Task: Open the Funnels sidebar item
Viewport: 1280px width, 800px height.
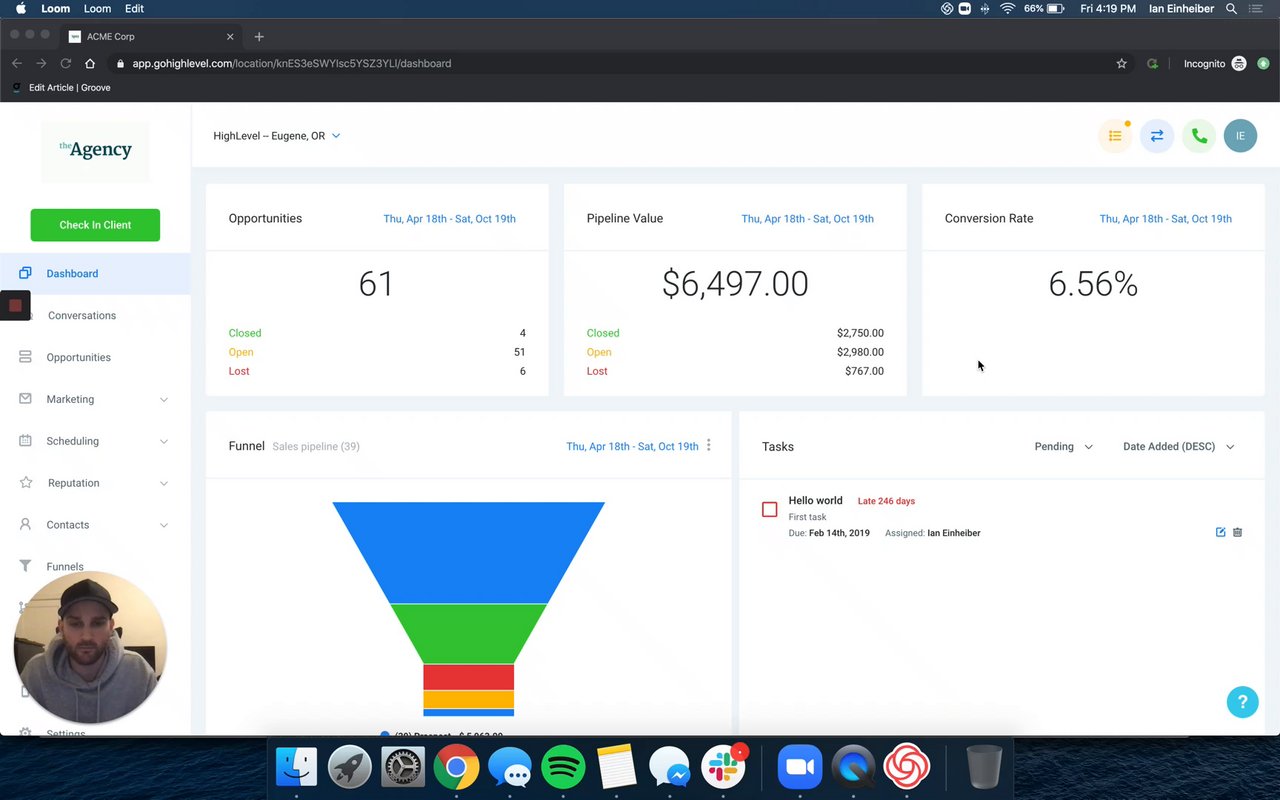Action: 65,566
